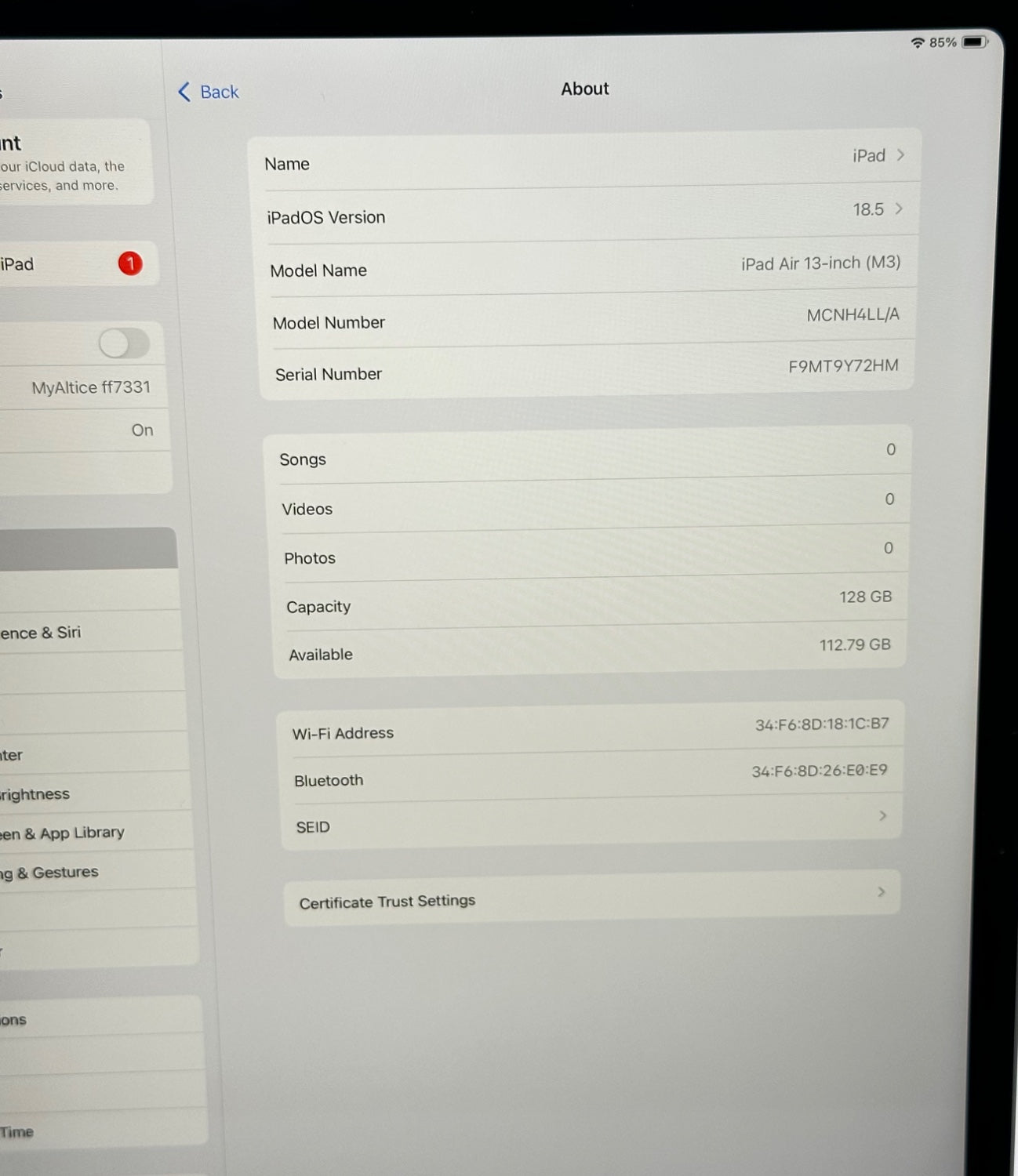
Task: Tap the 18.5 version value
Action: tap(868, 209)
